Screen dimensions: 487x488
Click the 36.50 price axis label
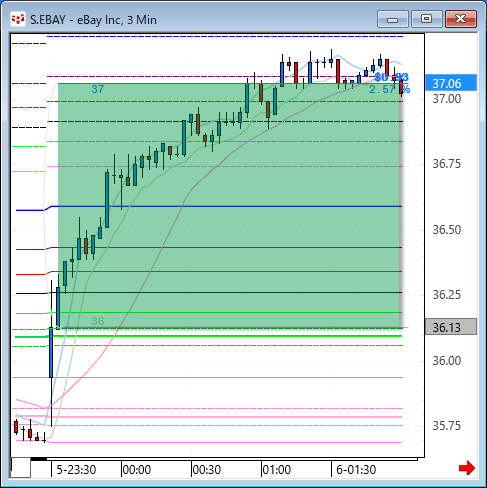447,230
